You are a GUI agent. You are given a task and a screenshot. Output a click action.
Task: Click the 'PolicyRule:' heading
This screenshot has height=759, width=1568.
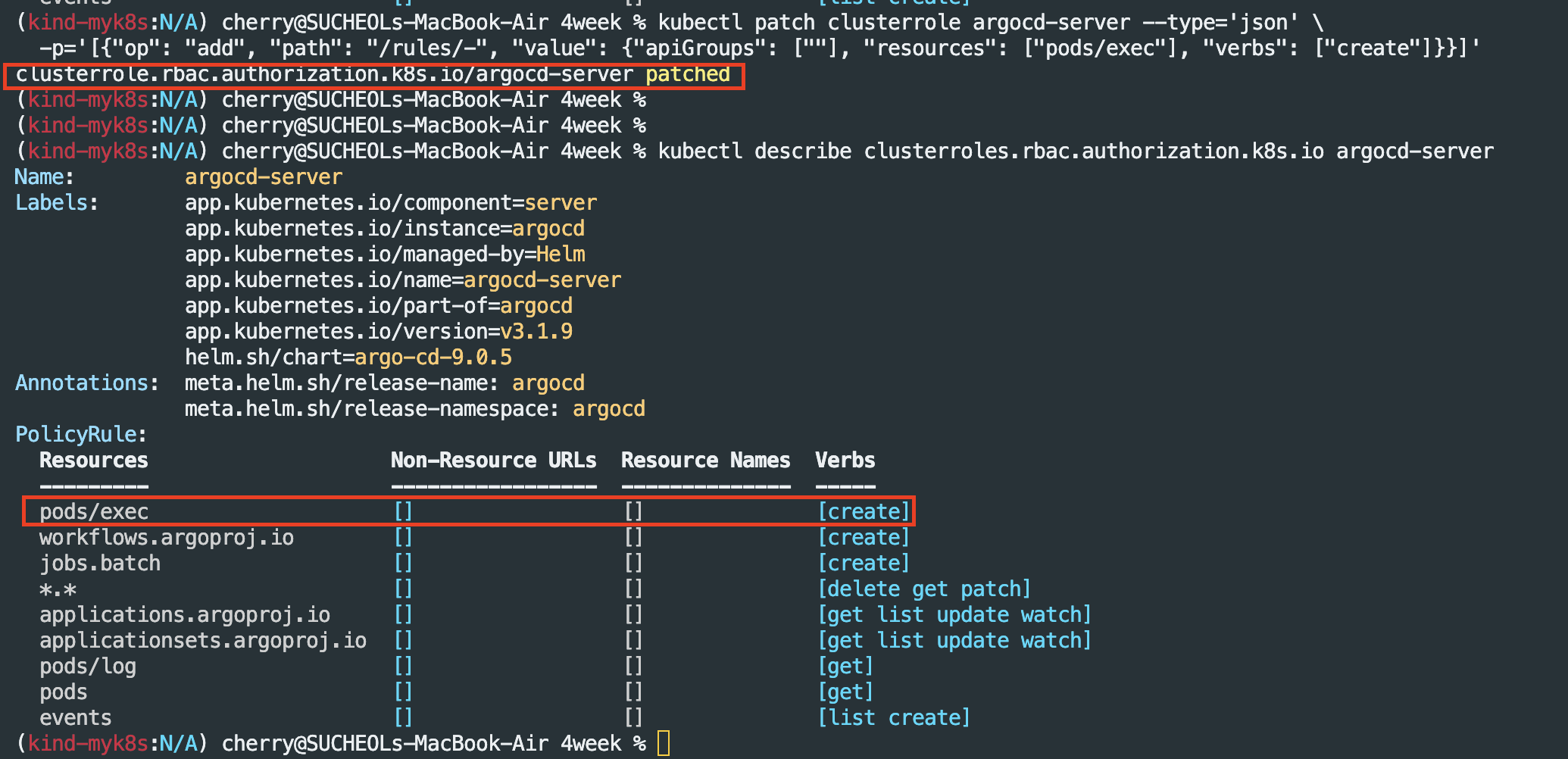[x=81, y=435]
